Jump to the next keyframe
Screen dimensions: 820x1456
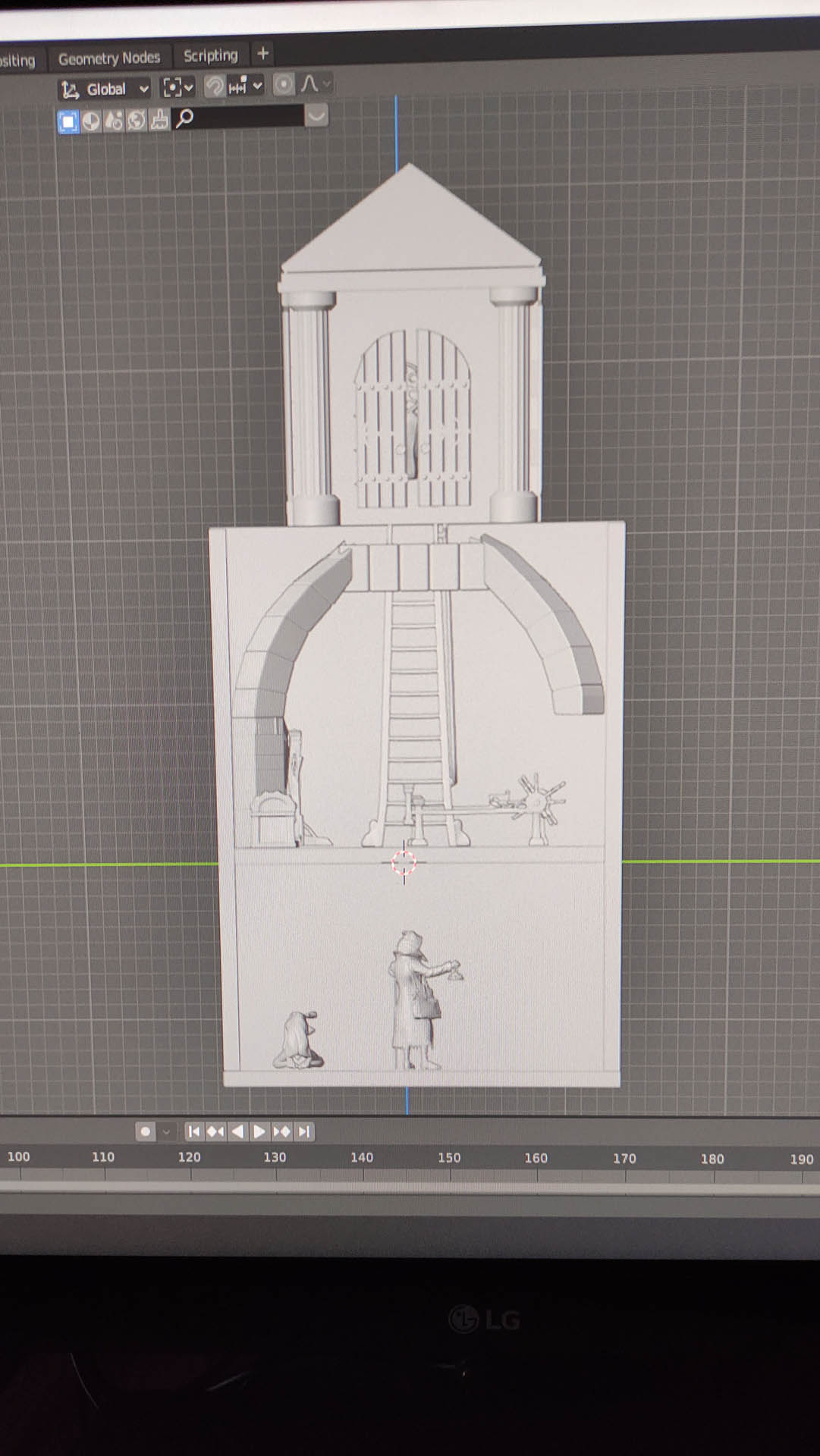281,1131
